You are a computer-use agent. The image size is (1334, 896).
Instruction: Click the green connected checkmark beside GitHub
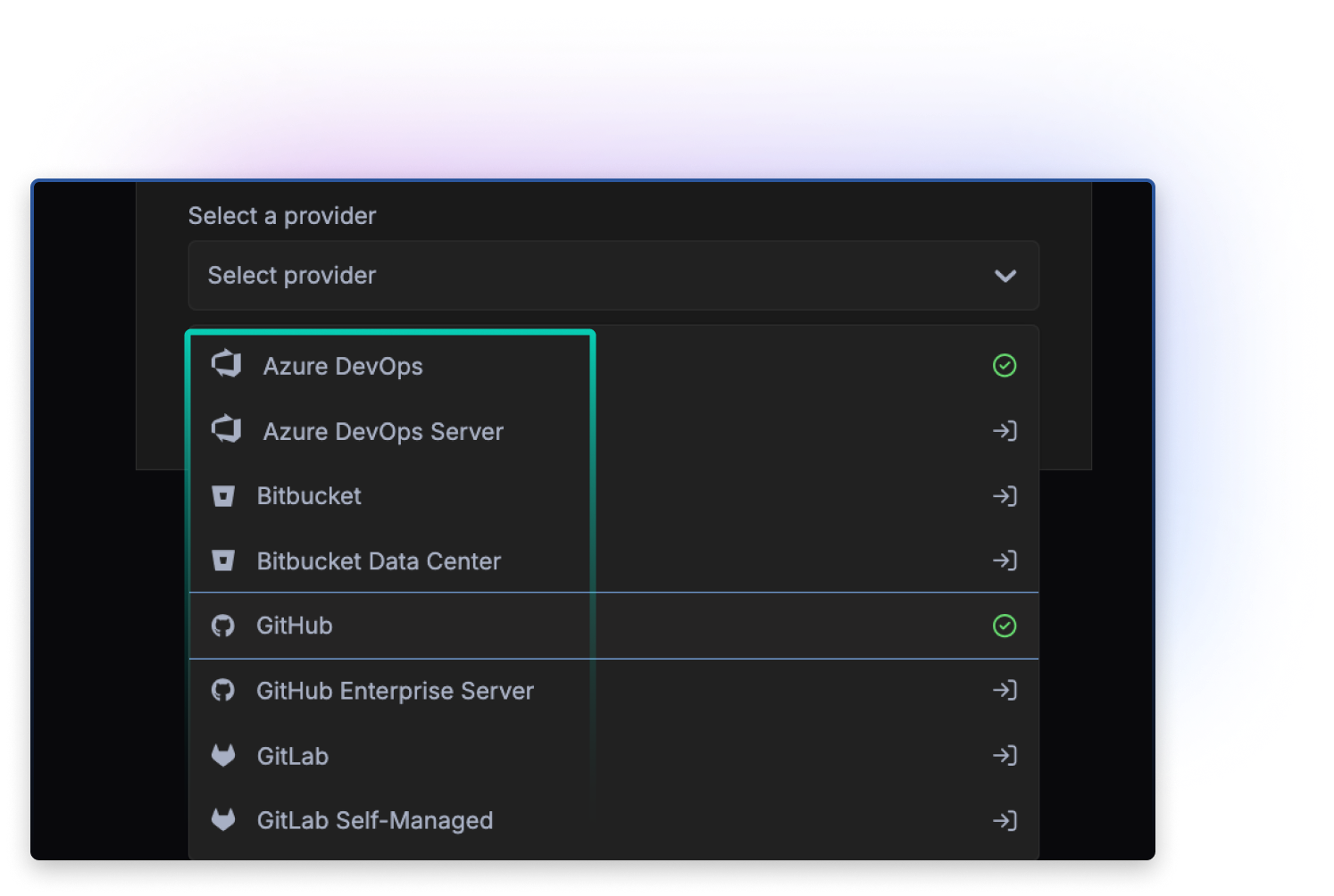tap(1005, 625)
